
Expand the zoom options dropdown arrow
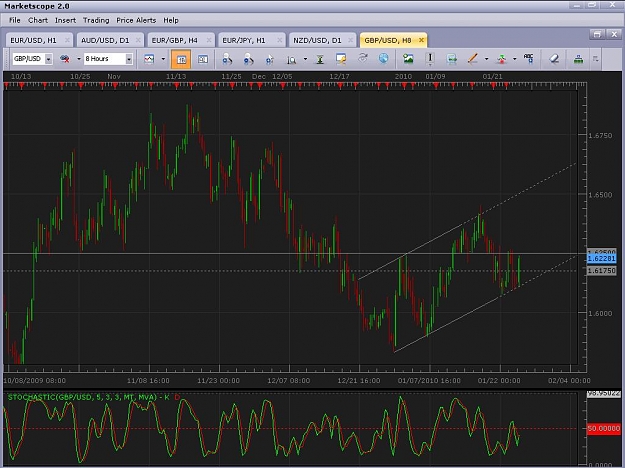point(305,59)
